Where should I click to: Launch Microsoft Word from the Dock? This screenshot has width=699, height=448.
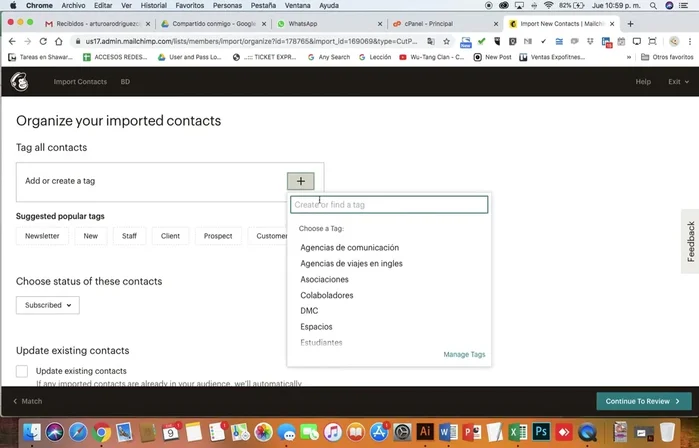tap(448, 432)
